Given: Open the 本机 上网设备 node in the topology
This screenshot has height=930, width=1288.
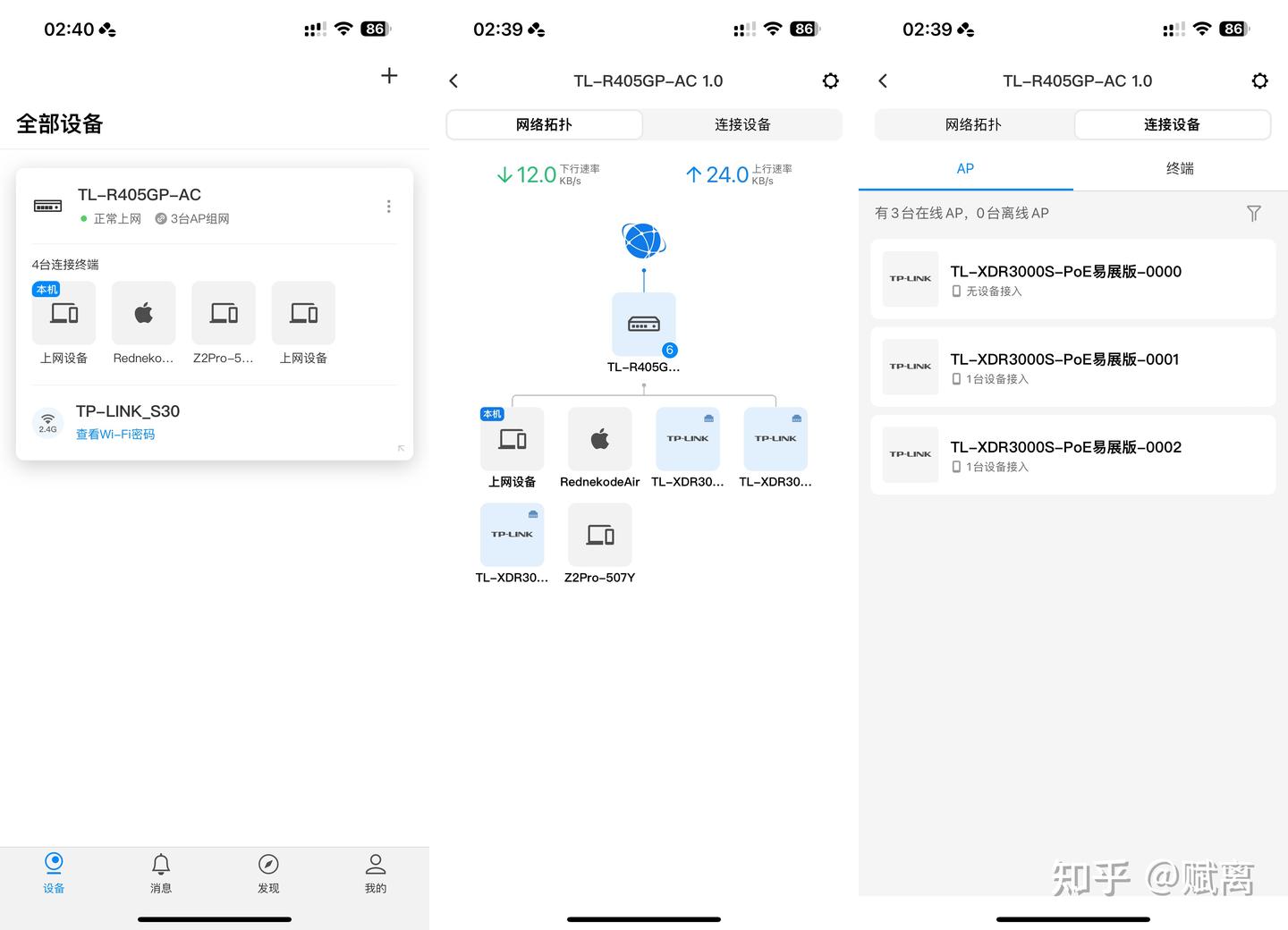Looking at the screenshot, I should tap(512, 439).
